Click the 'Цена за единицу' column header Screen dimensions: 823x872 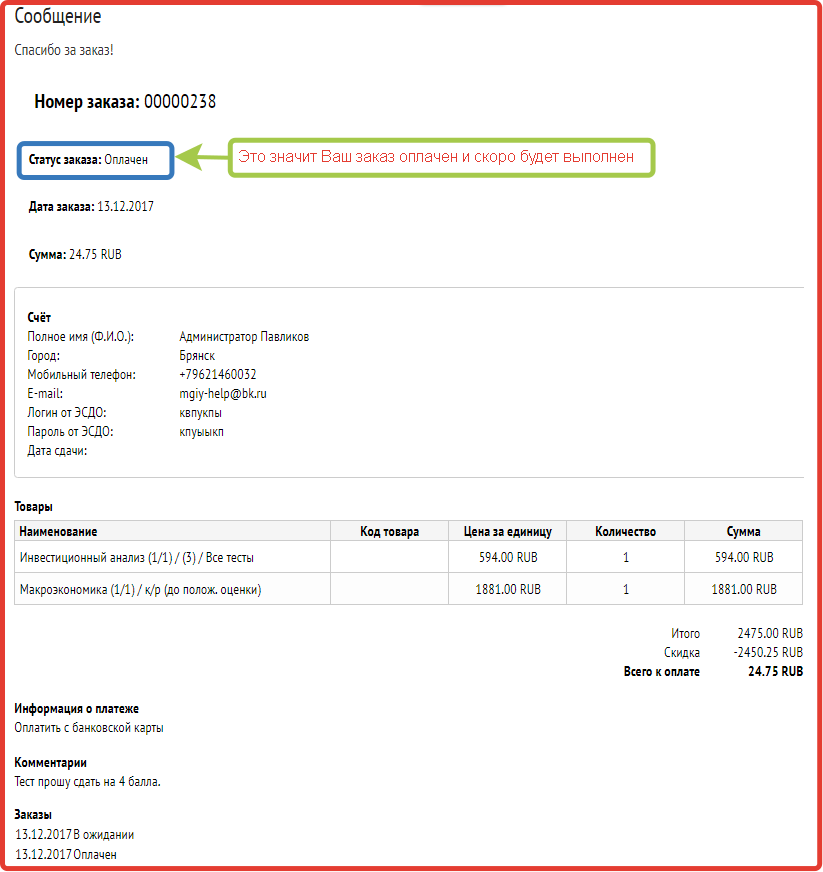508,532
